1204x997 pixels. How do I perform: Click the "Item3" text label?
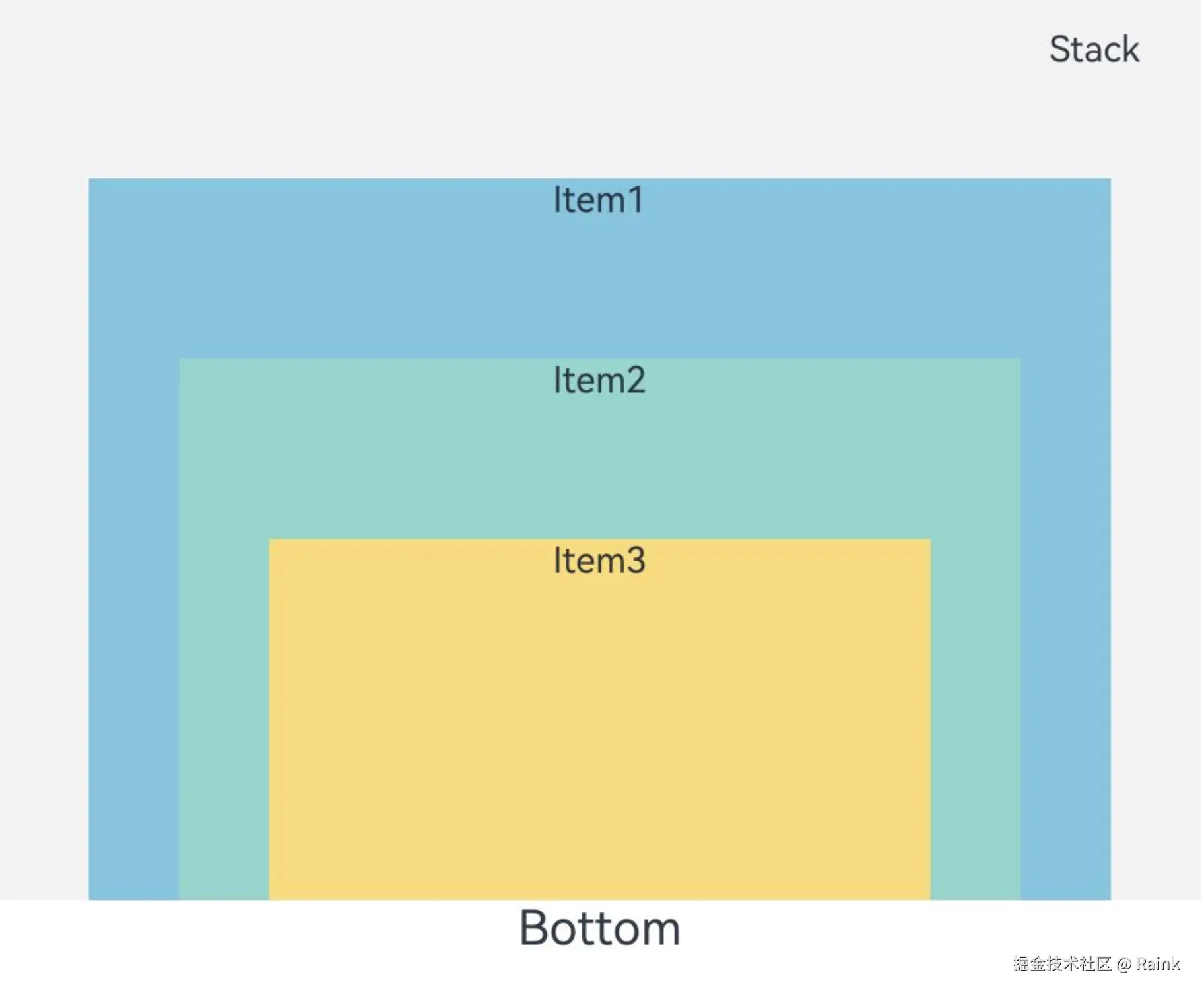pyautogui.click(x=599, y=561)
